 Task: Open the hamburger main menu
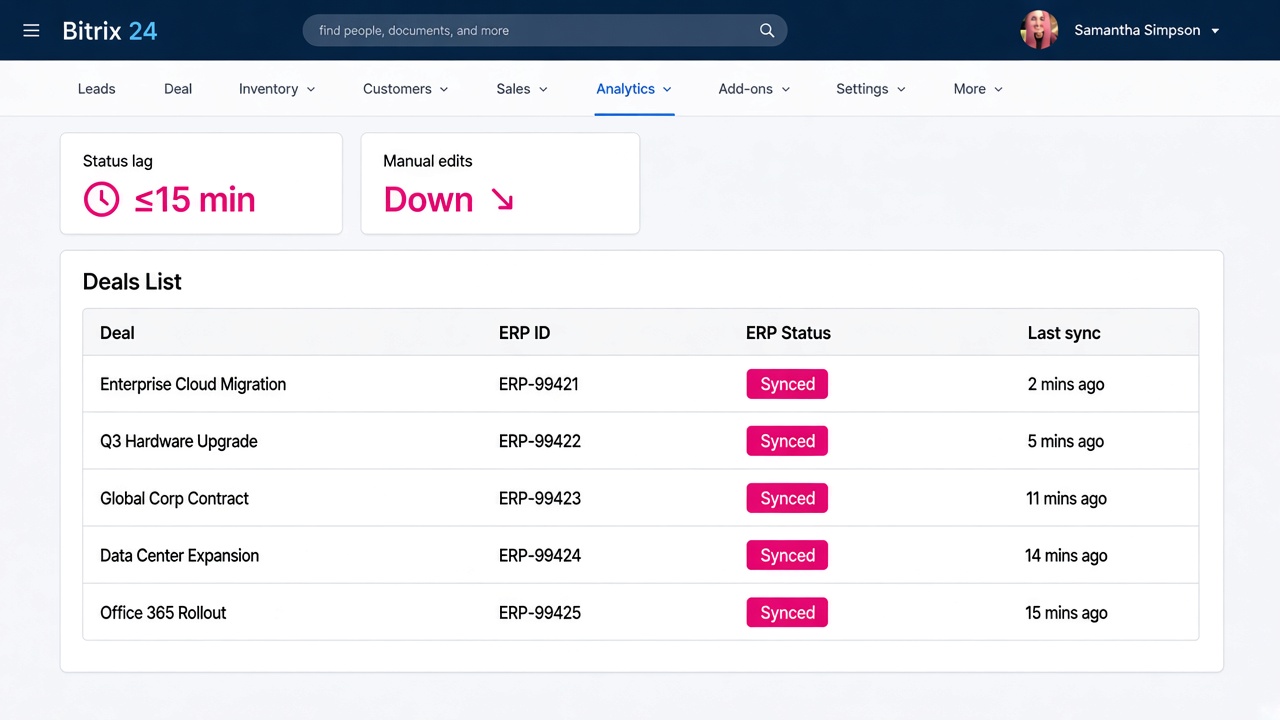[31, 31]
